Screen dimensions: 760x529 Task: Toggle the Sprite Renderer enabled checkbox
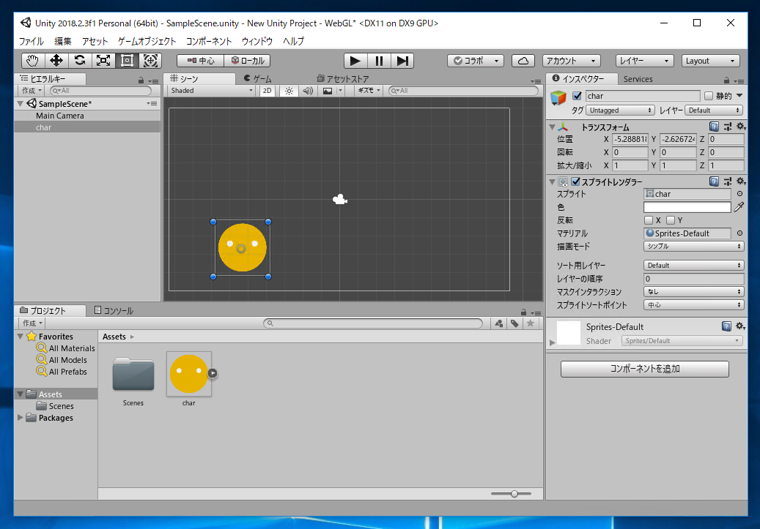coord(576,181)
